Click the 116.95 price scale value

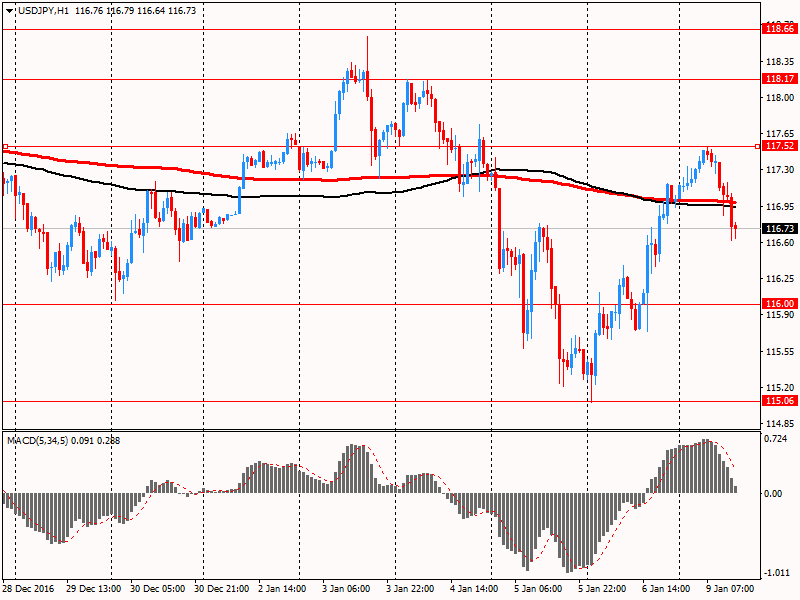click(780, 207)
